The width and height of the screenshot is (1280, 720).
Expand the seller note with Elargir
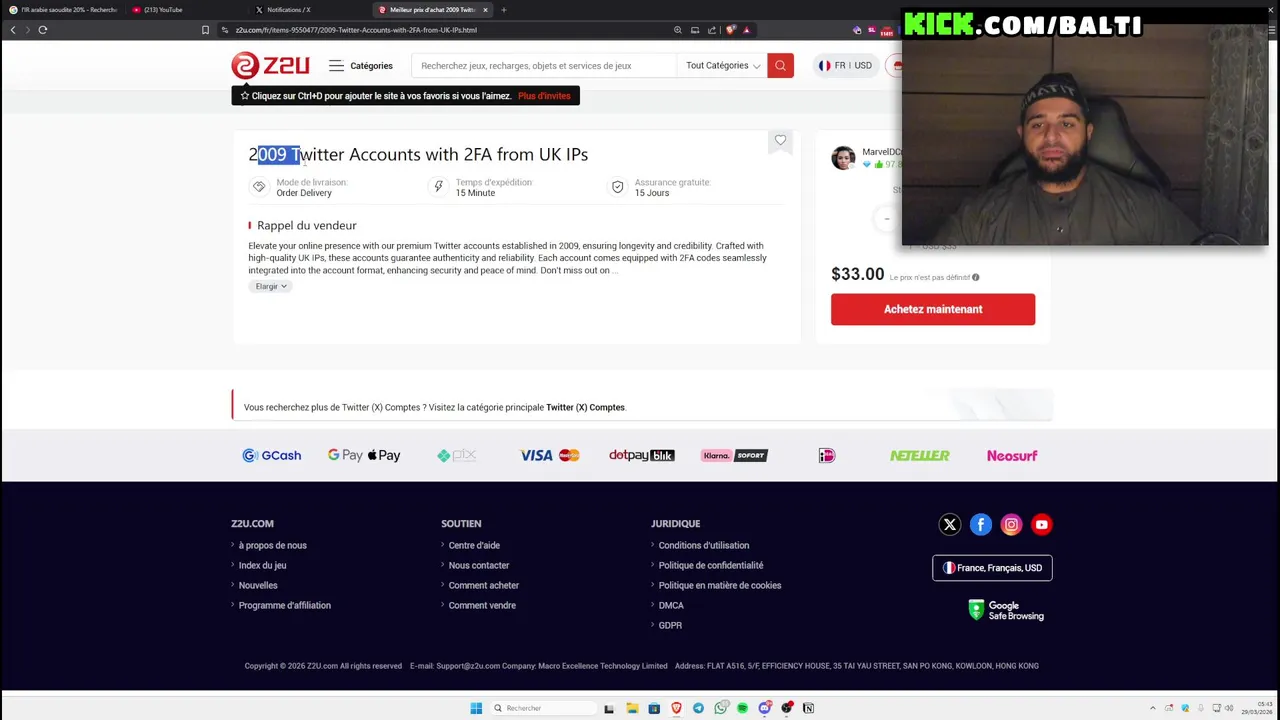270,287
